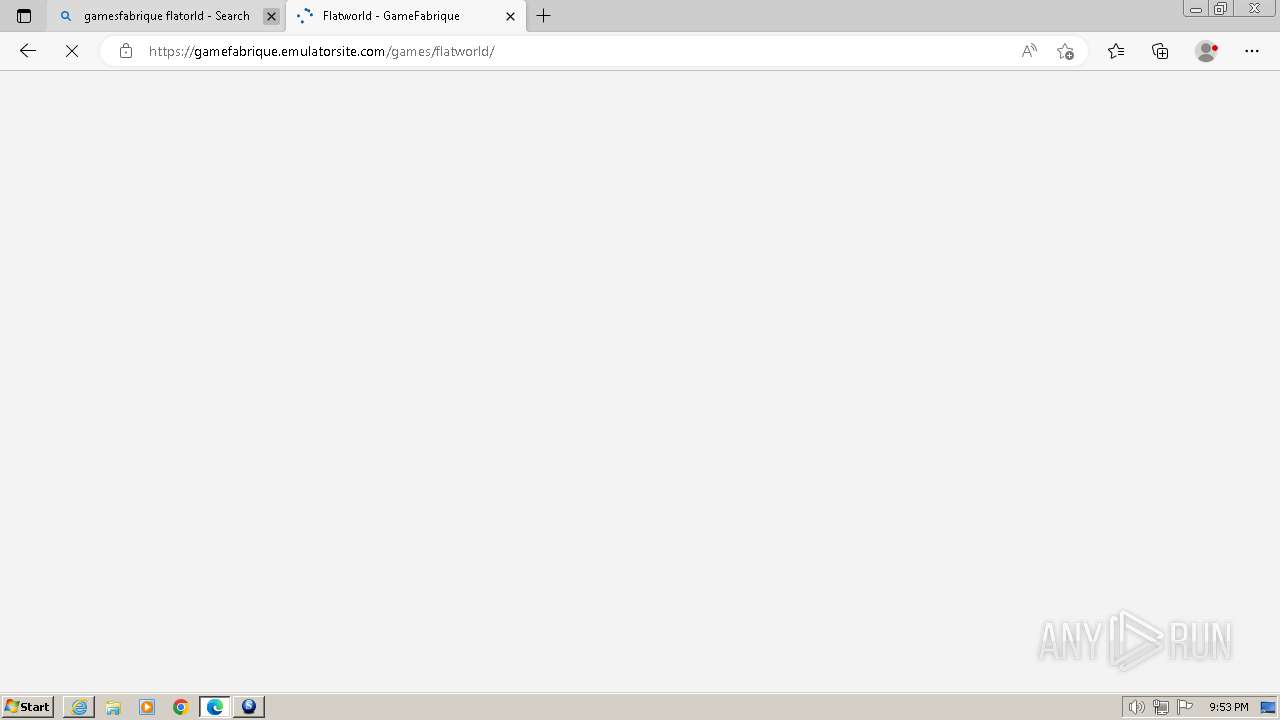Screen dimensions: 1280x720
Task: Close the Flatworld - GameFabrique tab
Action: coord(510,16)
